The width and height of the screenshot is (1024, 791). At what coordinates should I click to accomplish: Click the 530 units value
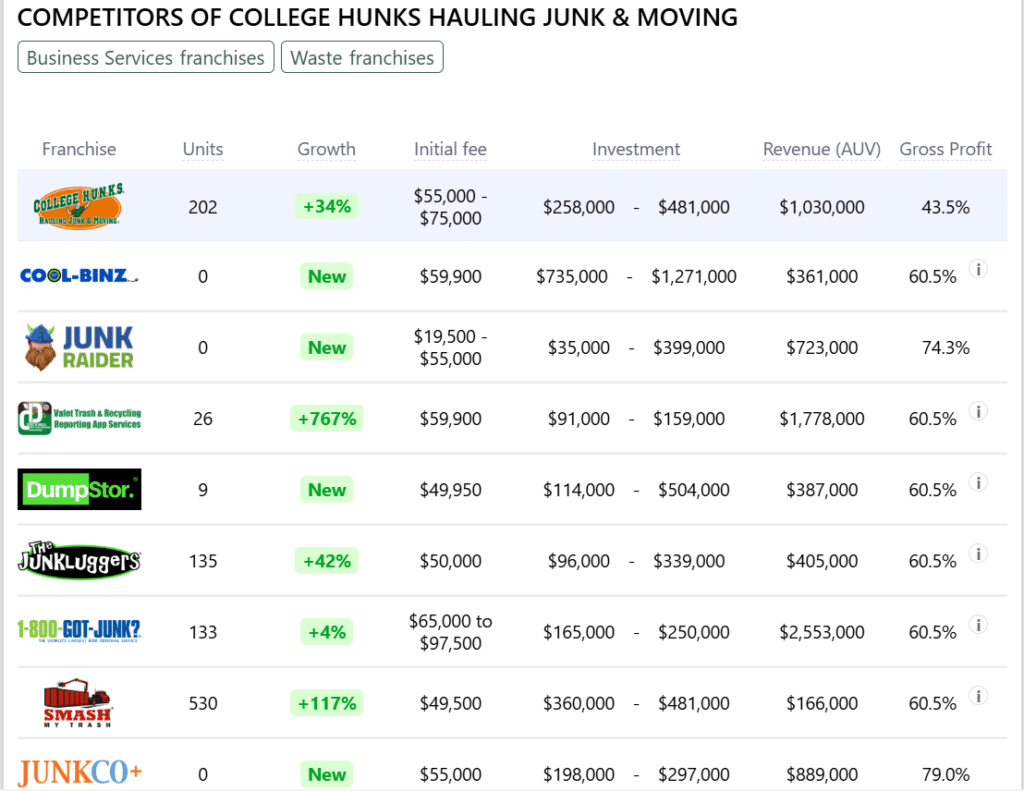pyautogui.click(x=202, y=703)
